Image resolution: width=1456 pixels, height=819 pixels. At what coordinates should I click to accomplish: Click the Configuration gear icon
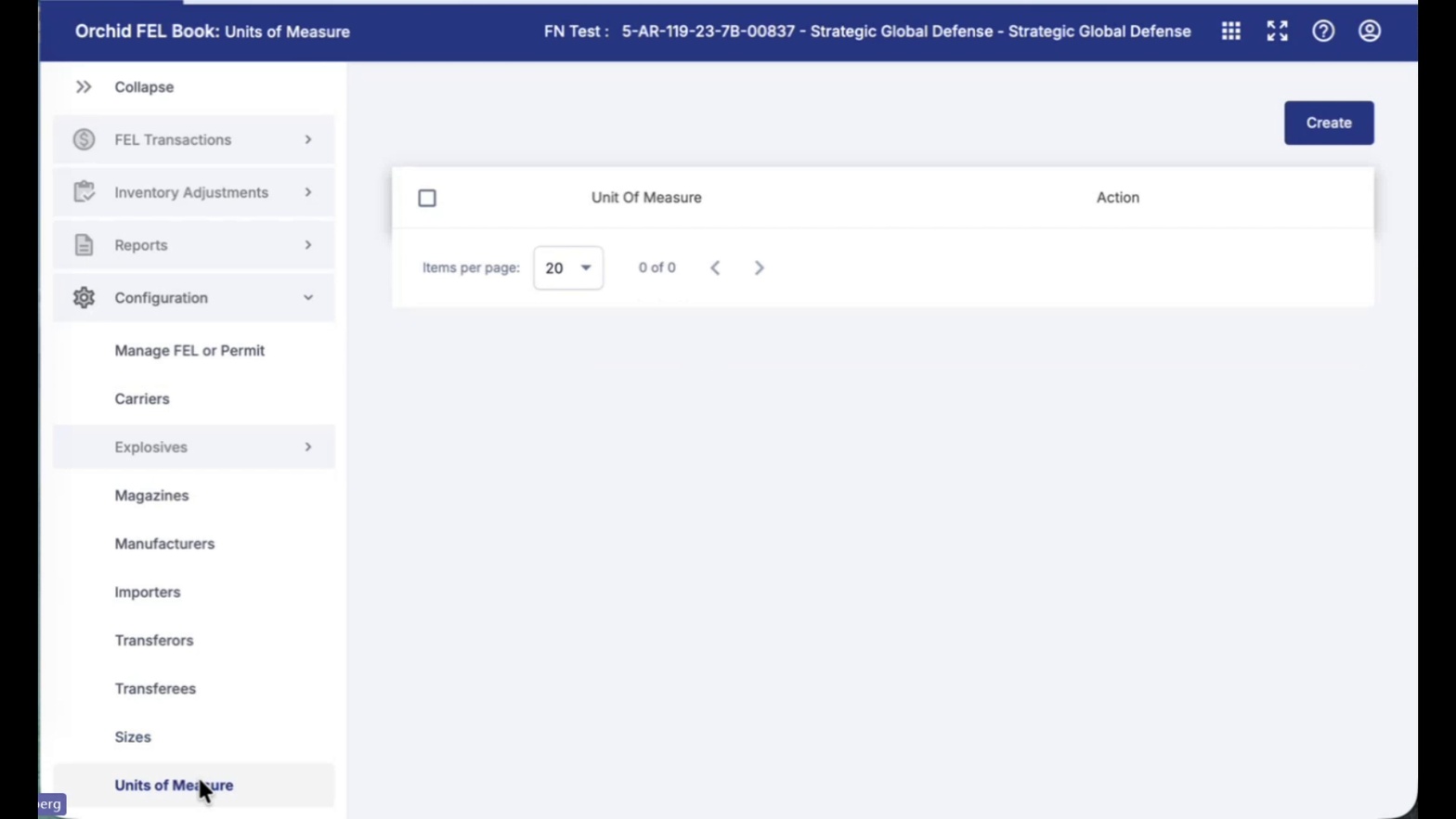click(84, 298)
